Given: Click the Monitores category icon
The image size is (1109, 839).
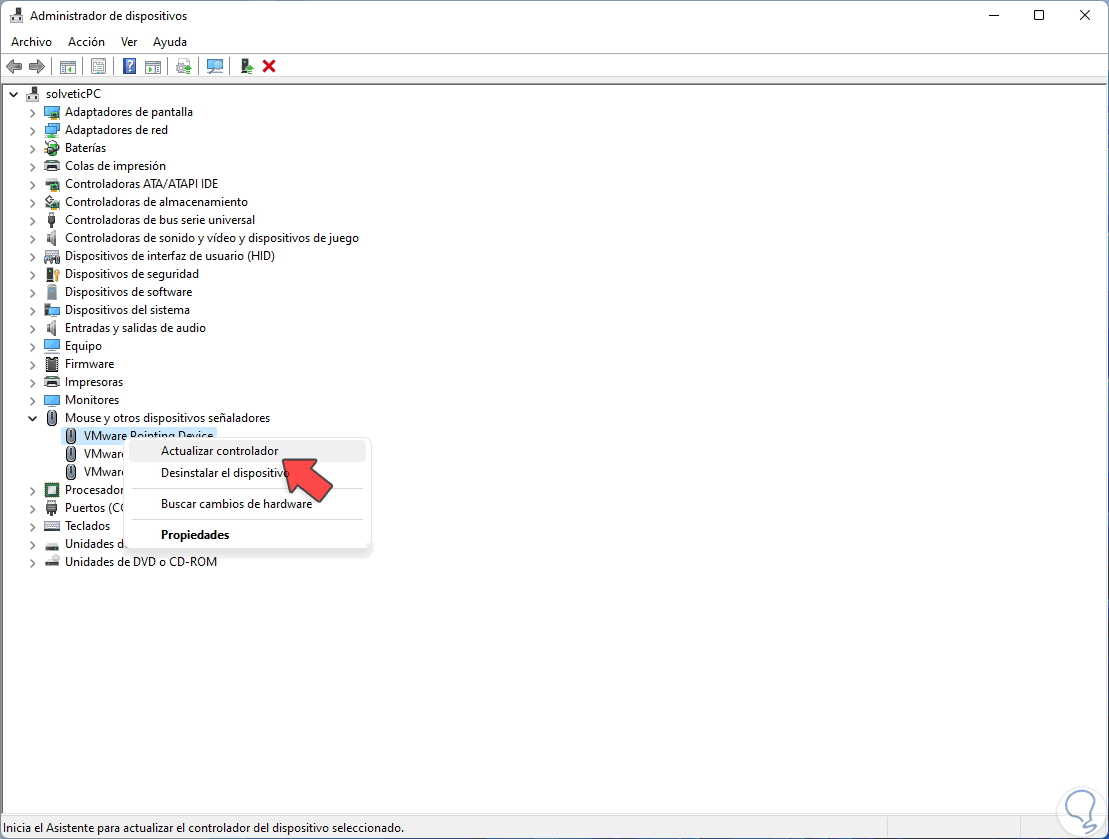Looking at the screenshot, I should [x=52, y=400].
